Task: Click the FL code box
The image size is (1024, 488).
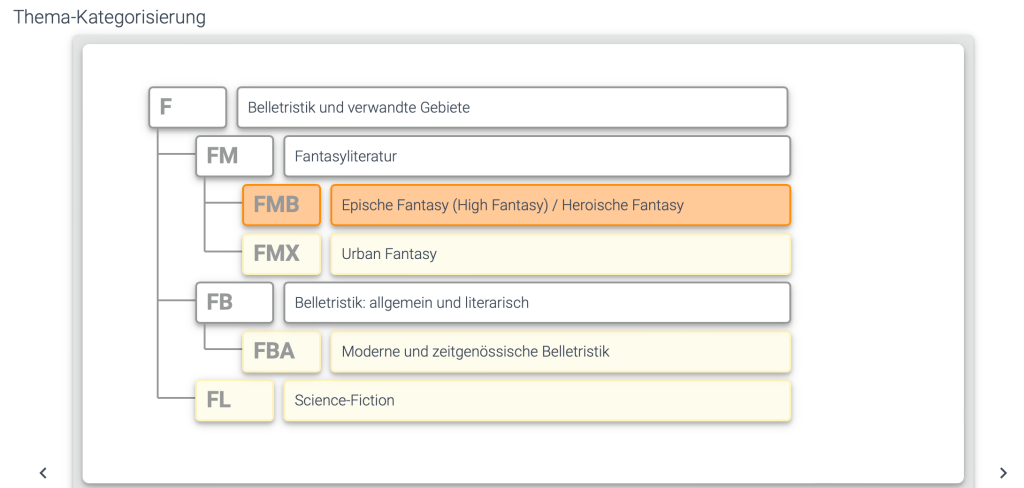Action: [234, 400]
